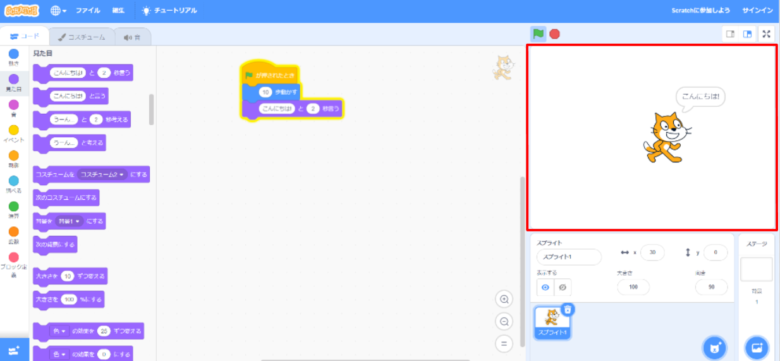Image resolution: width=780 pixels, height=361 pixels.
Task: Click the y position field
Action: [715, 253]
